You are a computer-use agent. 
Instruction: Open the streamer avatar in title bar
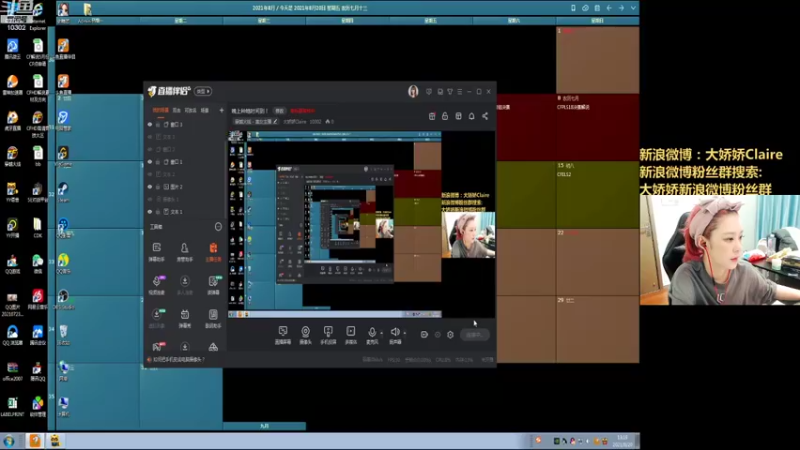pos(413,91)
